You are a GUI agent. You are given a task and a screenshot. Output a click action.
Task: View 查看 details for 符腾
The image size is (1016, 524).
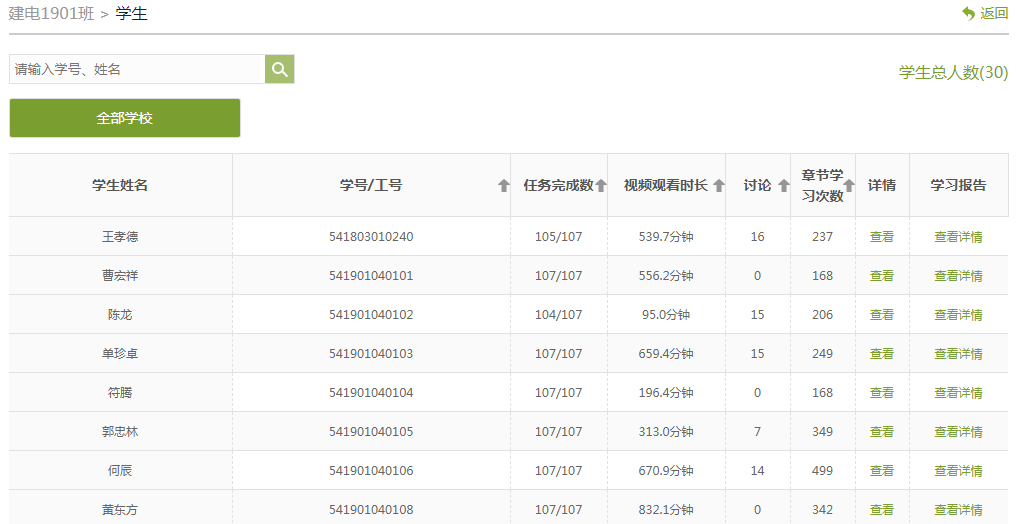[x=882, y=393]
